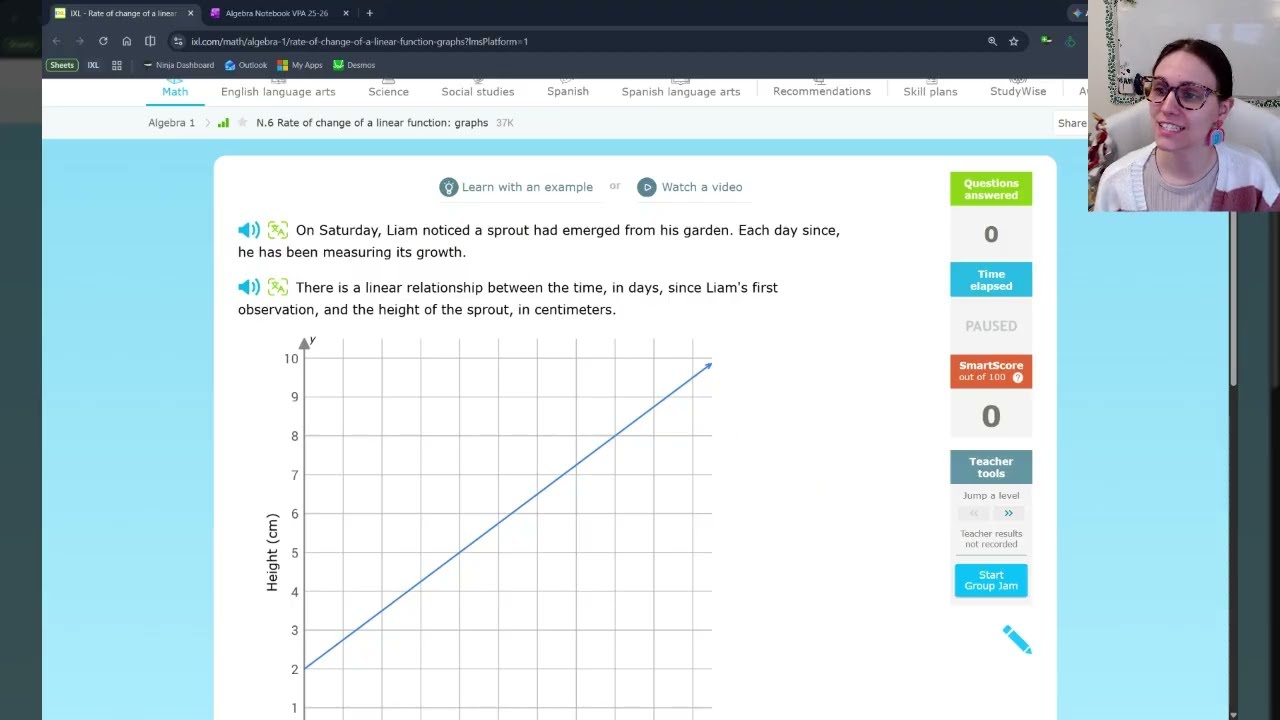Open the Ninja Dashboard bookmark
Viewport: 1280px width, 720px height.
pyautogui.click(x=179, y=65)
